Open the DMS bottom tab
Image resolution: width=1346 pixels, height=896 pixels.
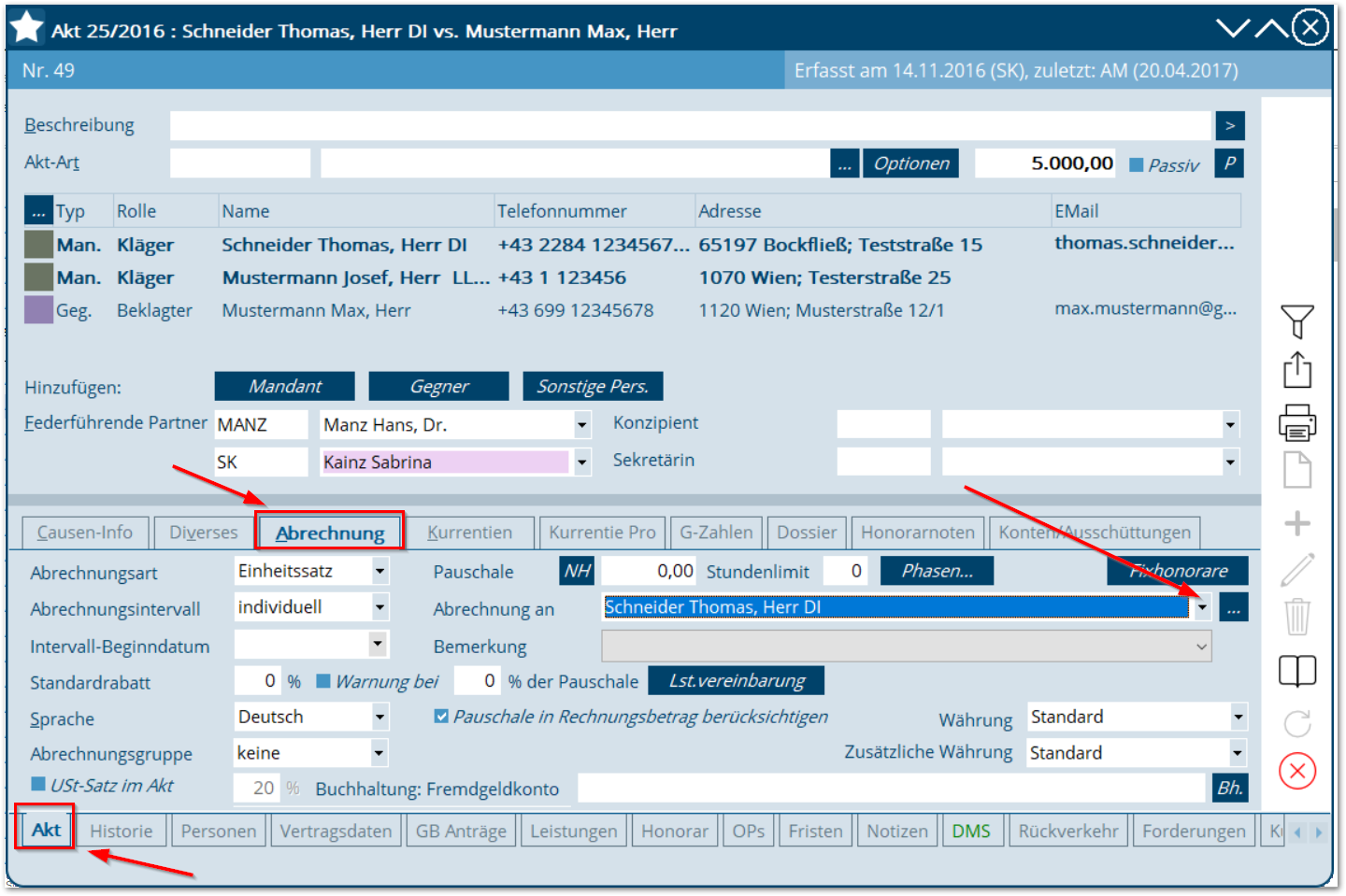point(971,831)
